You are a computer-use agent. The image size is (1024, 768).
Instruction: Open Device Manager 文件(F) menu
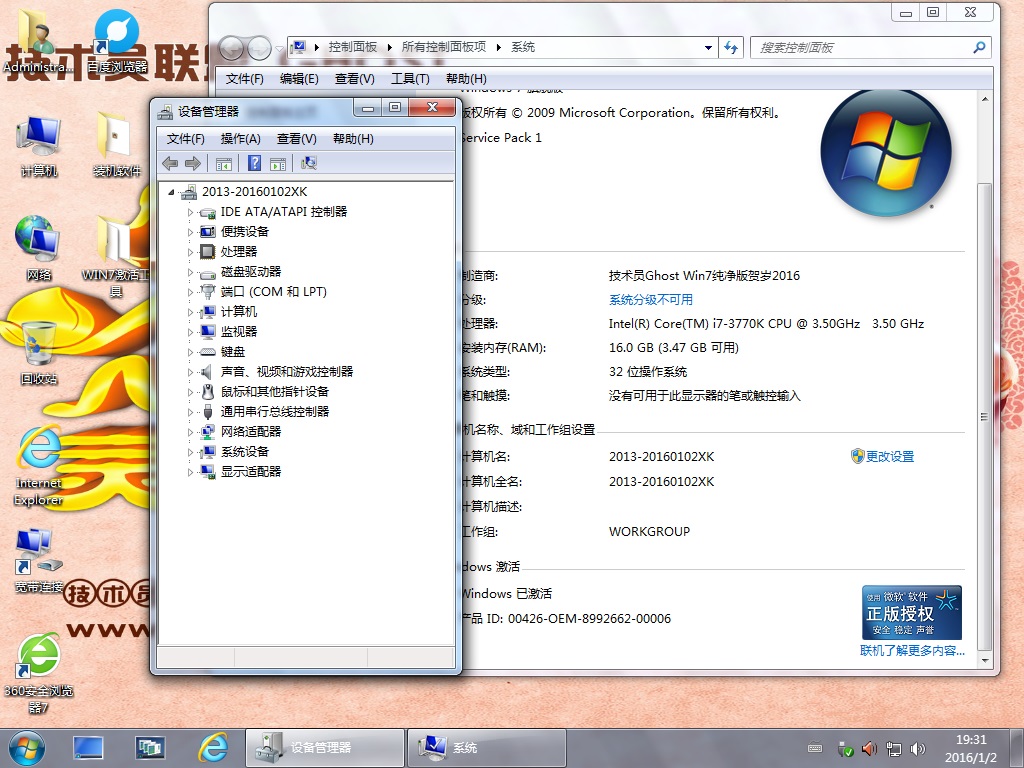(185, 138)
